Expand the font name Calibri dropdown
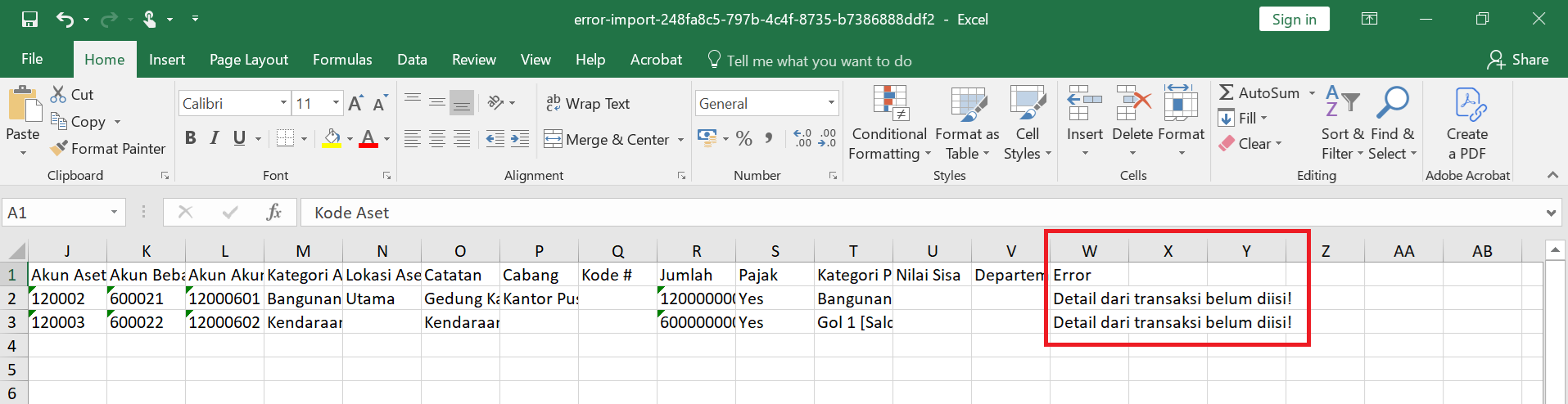This screenshot has height=404, width=1568. [x=283, y=103]
